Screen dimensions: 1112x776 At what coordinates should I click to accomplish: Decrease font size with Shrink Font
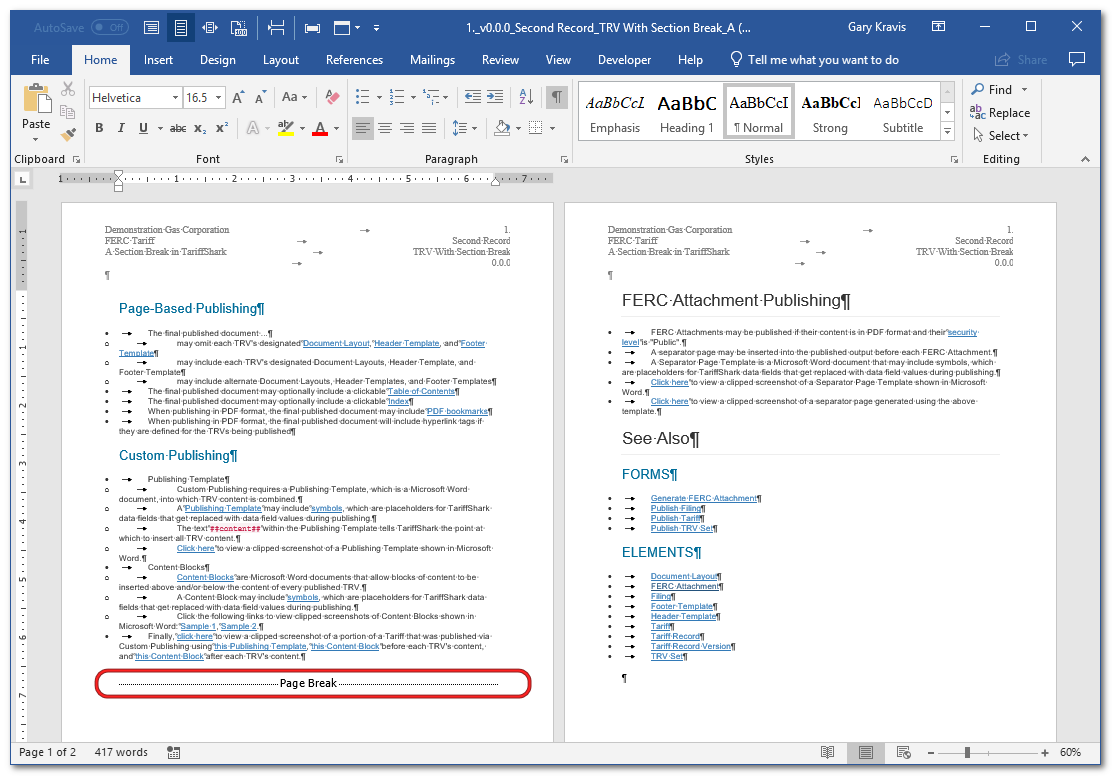click(260, 97)
